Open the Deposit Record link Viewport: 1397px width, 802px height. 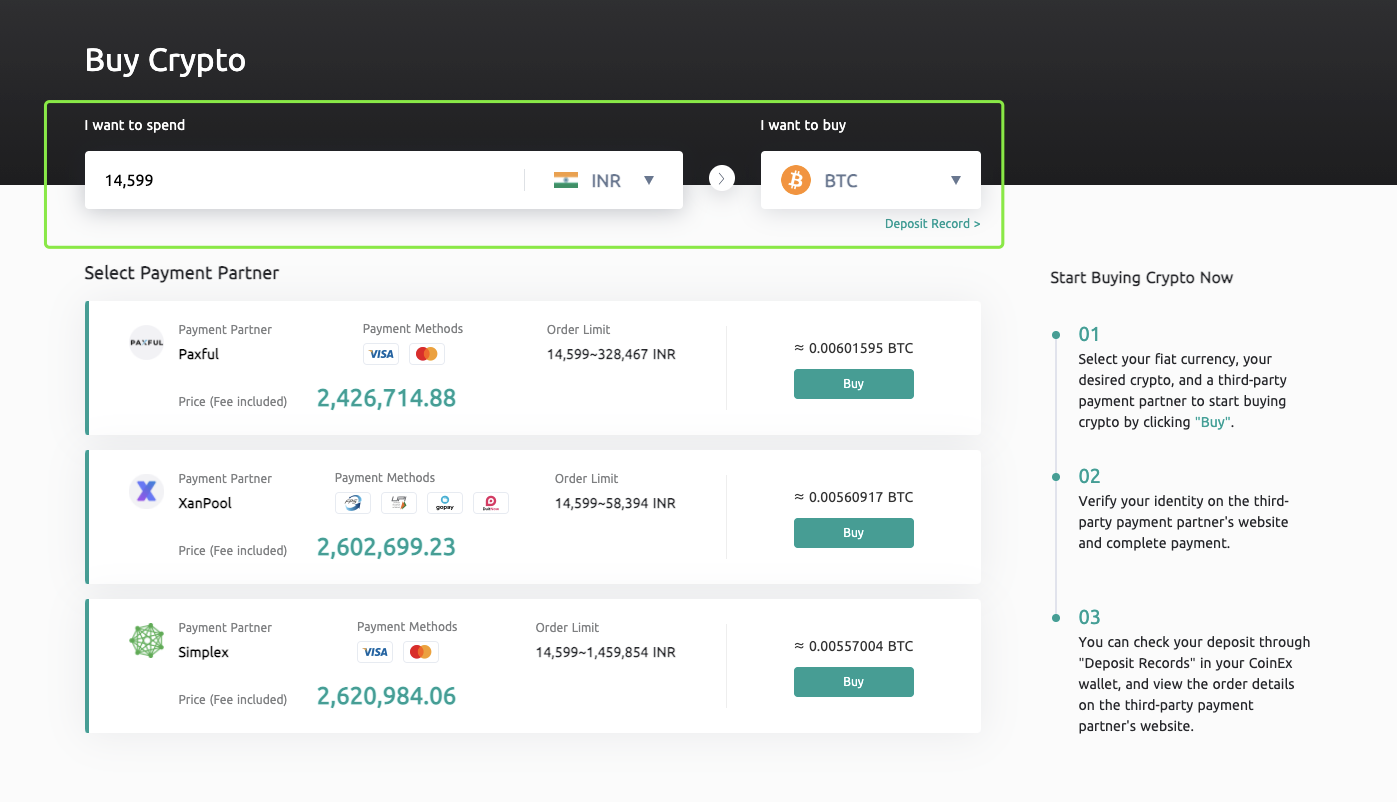coord(932,223)
